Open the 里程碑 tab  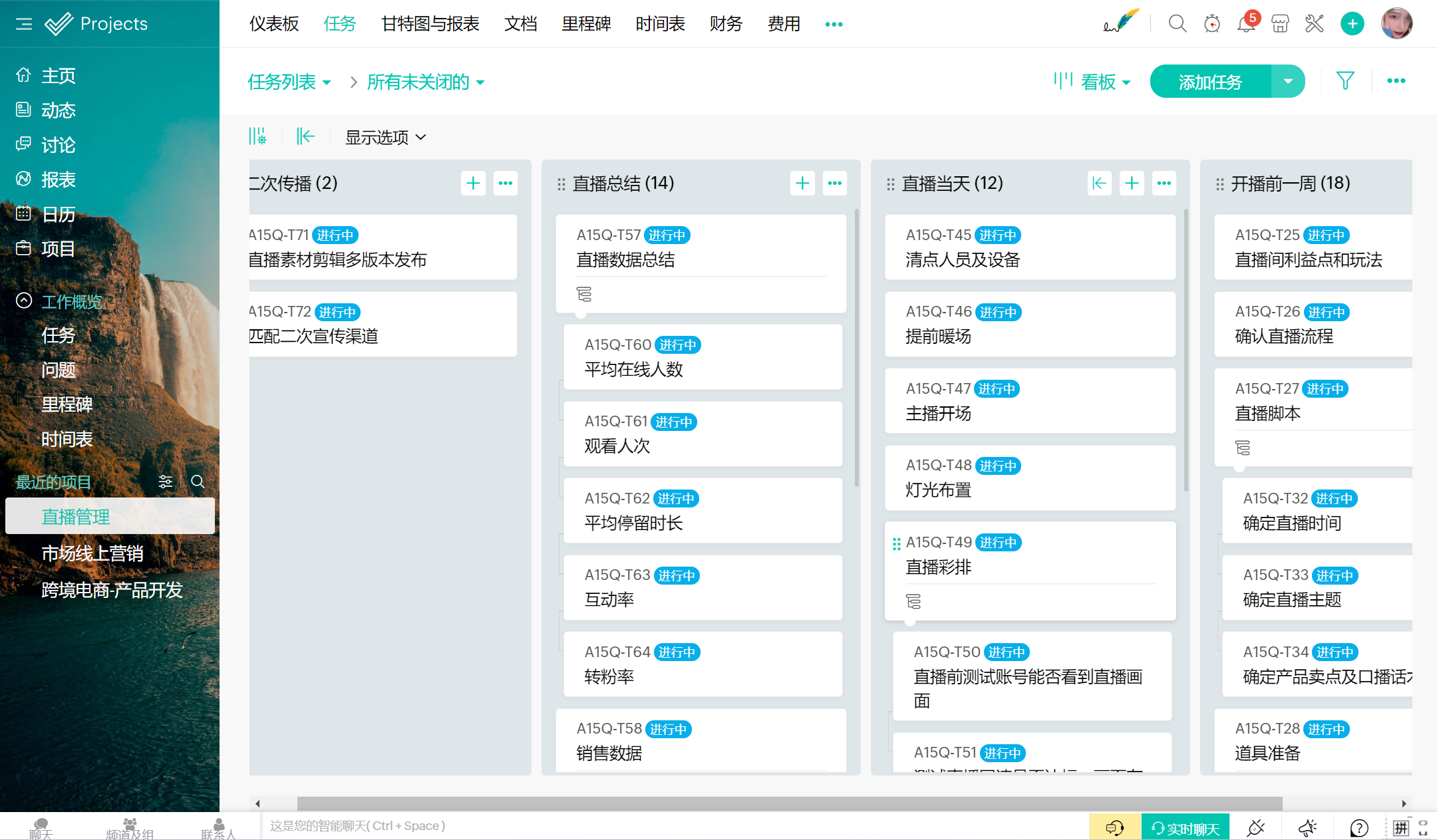pyautogui.click(x=585, y=24)
